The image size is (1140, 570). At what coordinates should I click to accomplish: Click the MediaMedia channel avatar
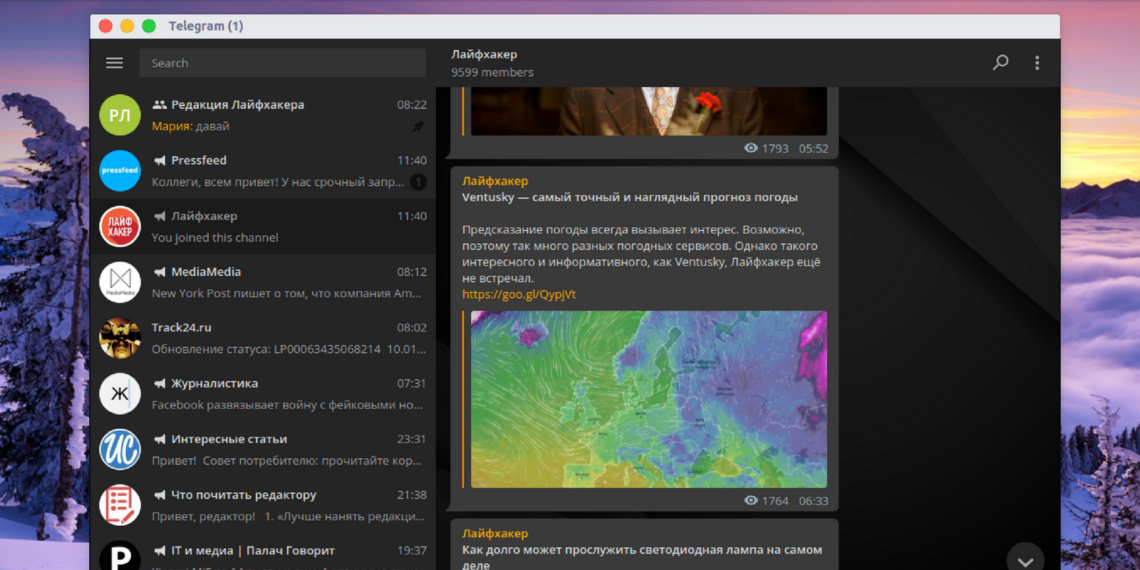[x=120, y=282]
